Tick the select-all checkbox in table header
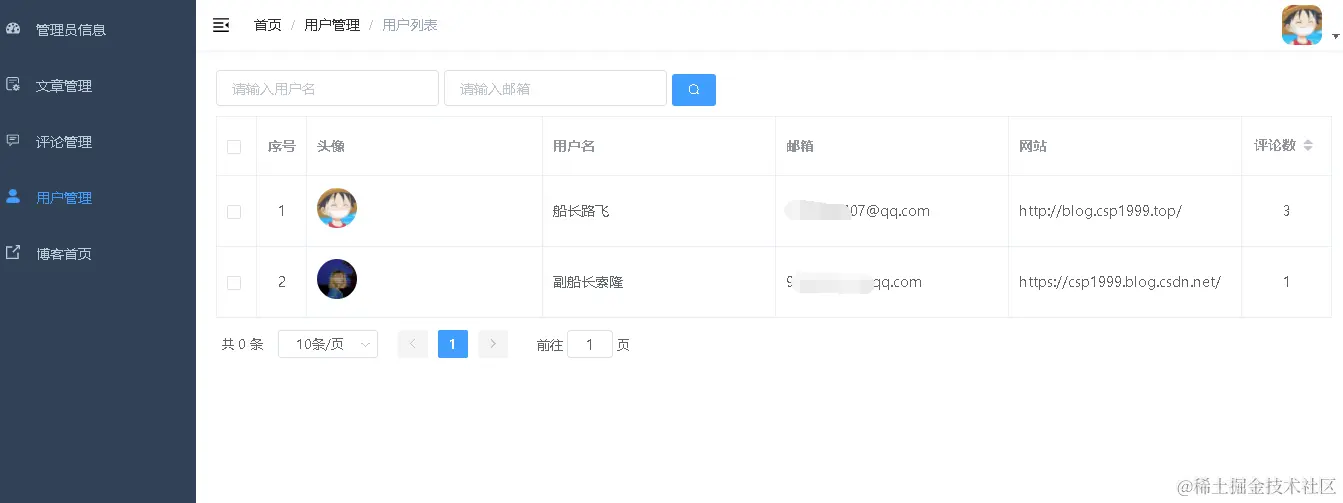Viewport: 1343px width, 503px height. (234, 147)
